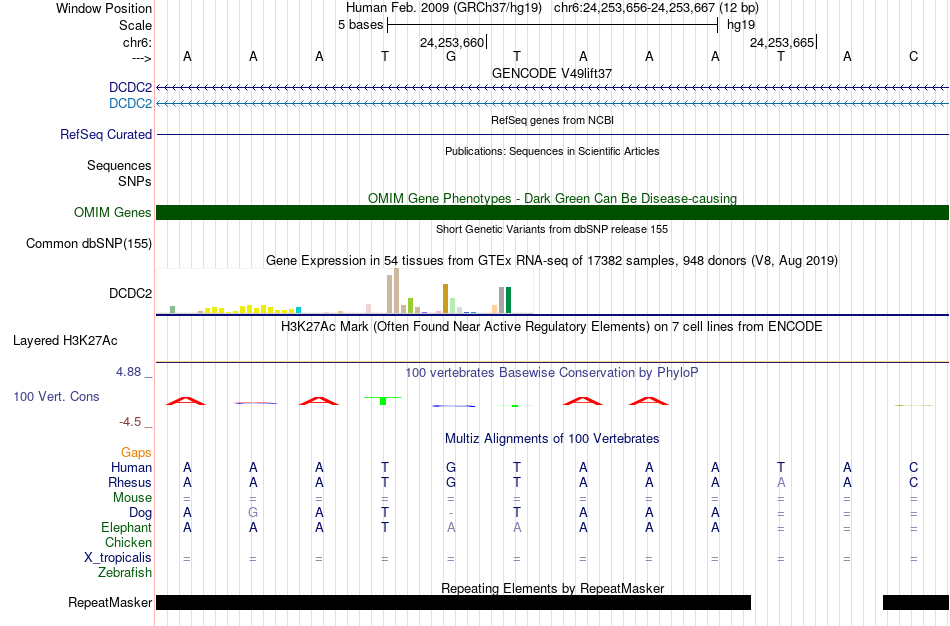Click the green T conservation glyph in PhyloP track
The image size is (950, 626).
(x=383, y=401)
